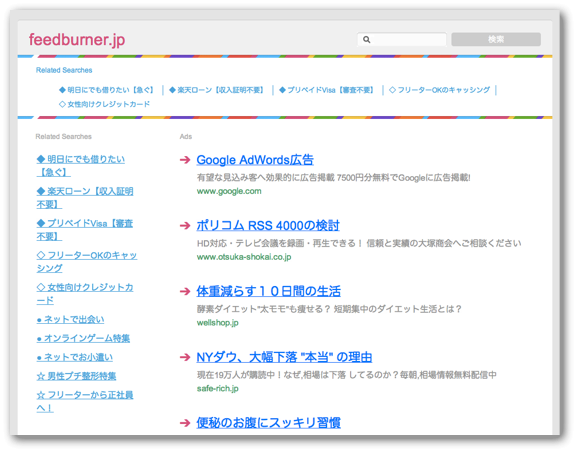
Task: Open top bar link 楽天ローン【収入証明不要】
Action: point(217,90)
